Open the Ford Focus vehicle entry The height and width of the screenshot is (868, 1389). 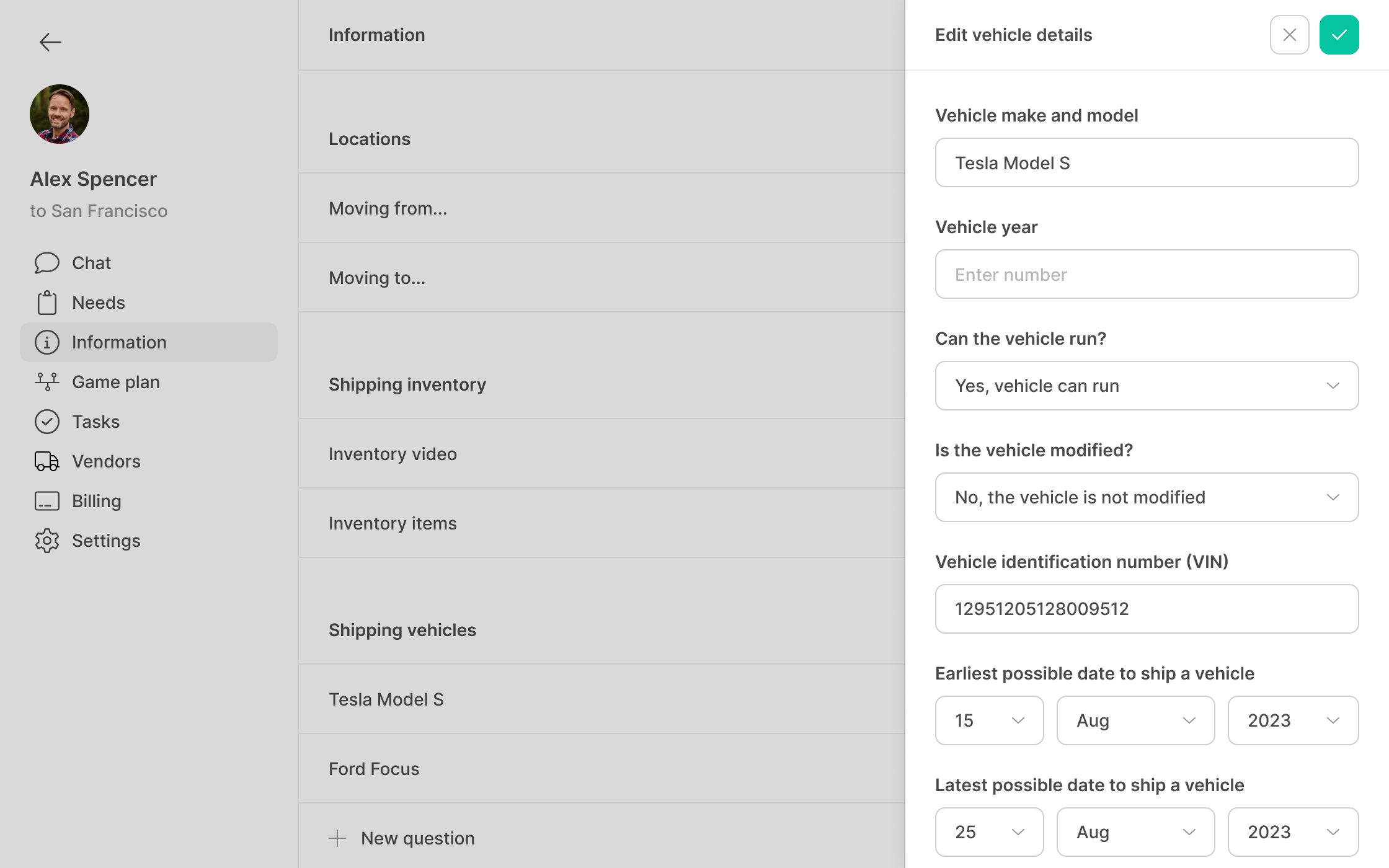[374, 769]
